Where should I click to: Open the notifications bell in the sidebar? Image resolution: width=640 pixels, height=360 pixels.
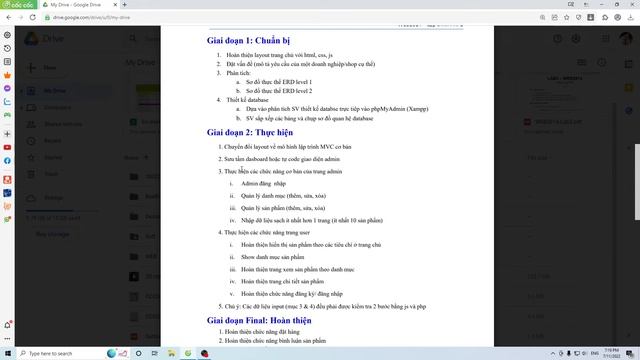tap(7, 325)
